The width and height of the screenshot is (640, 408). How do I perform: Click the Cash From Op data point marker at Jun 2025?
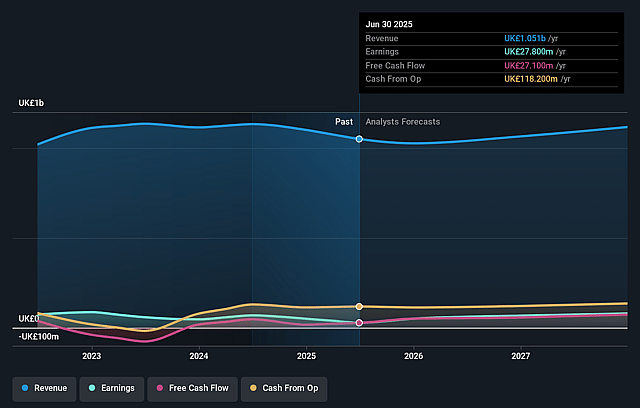pyautogui.click(x=359, y=306)
